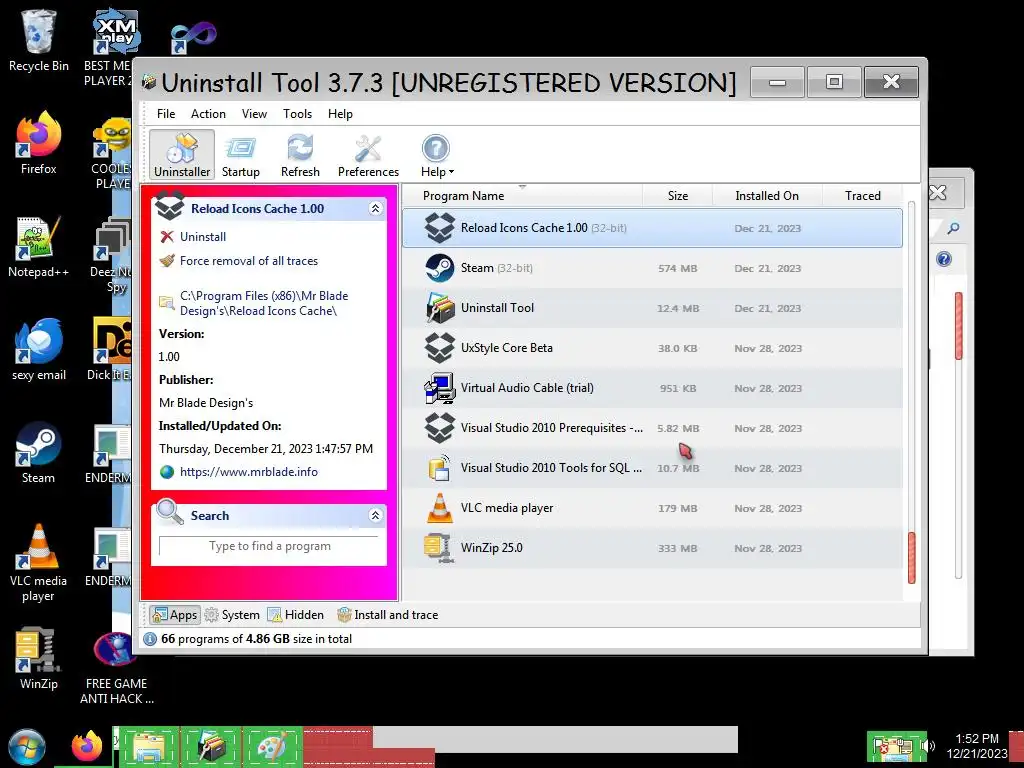Collapse the Reload Icons Cache details panel
Image resolution: width=1024 pixels, height=768 pixels.
point(376,208)
